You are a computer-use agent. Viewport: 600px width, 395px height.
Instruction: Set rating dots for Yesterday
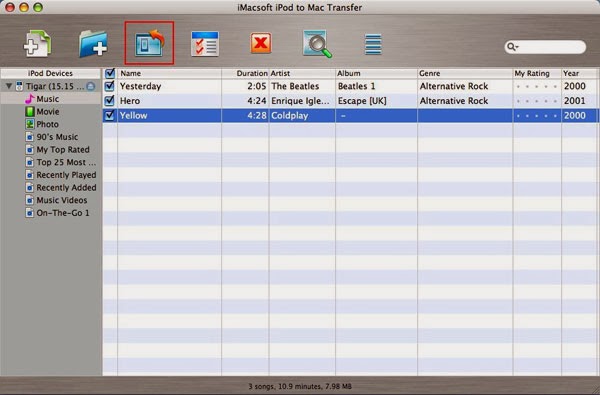pyautogui.click(x=537, y=87)
